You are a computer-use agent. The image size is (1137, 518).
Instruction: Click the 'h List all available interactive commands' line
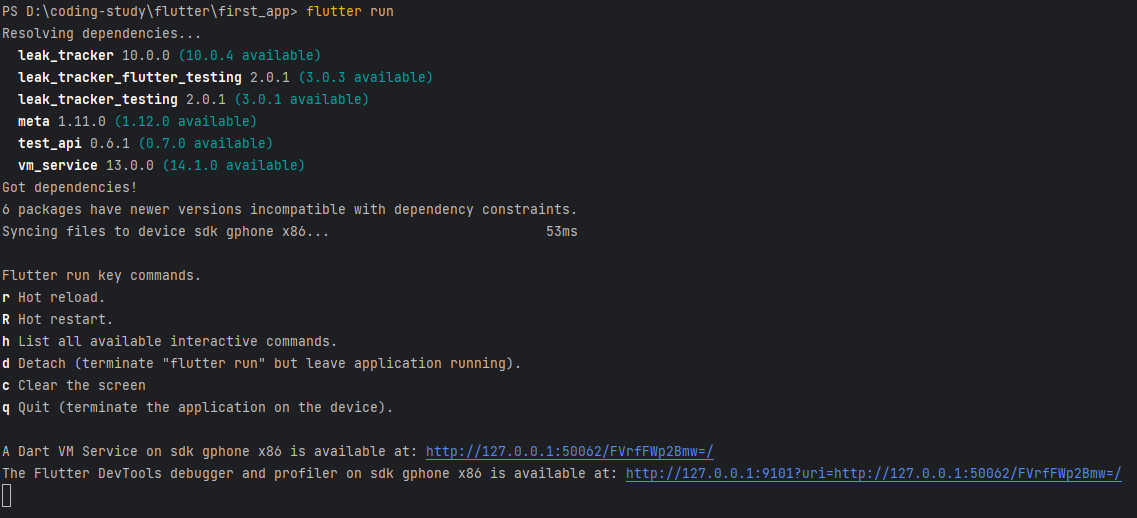click(x=170, y=341)
